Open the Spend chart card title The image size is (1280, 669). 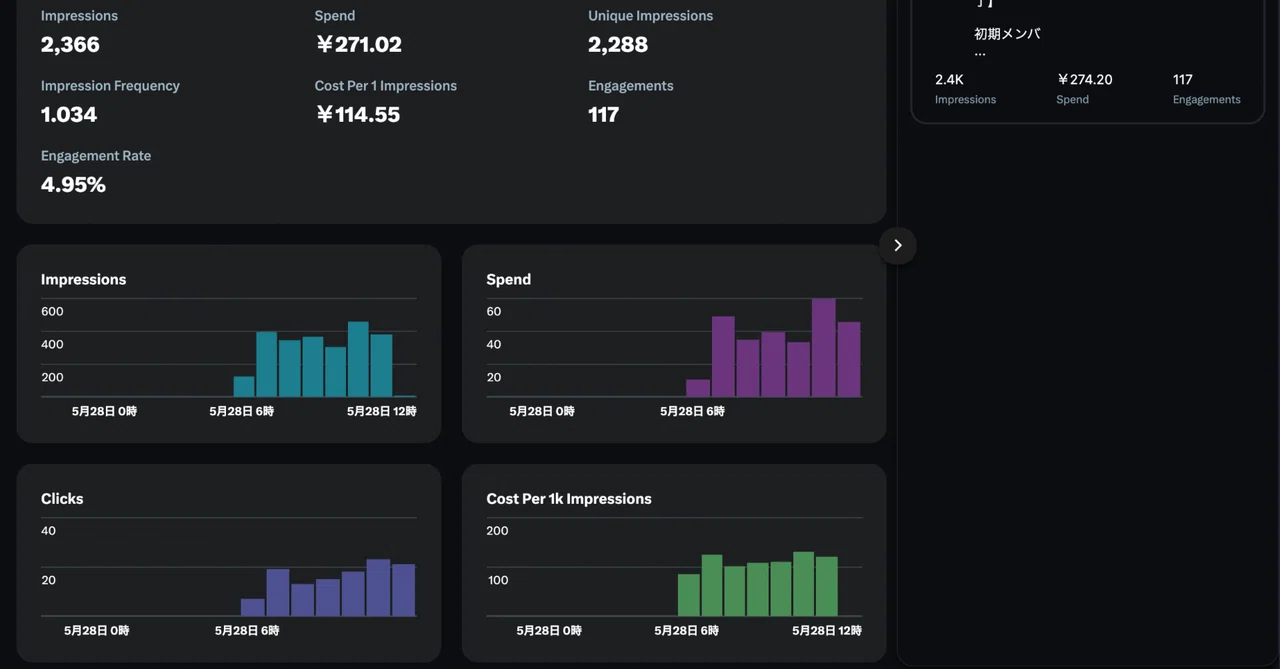[x=508, y=279]
